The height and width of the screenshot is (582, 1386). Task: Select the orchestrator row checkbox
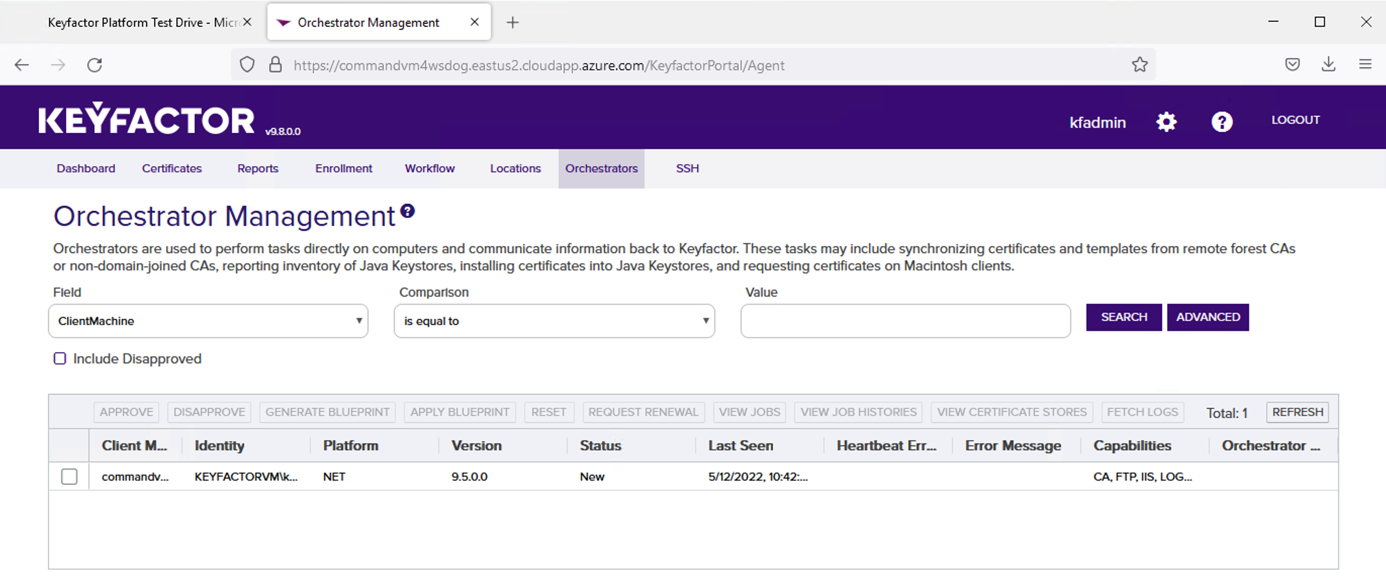[x=69, y=477]
